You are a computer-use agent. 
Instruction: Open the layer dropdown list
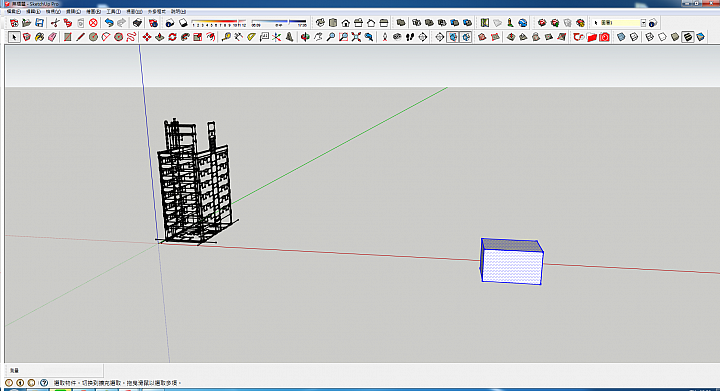643,22
